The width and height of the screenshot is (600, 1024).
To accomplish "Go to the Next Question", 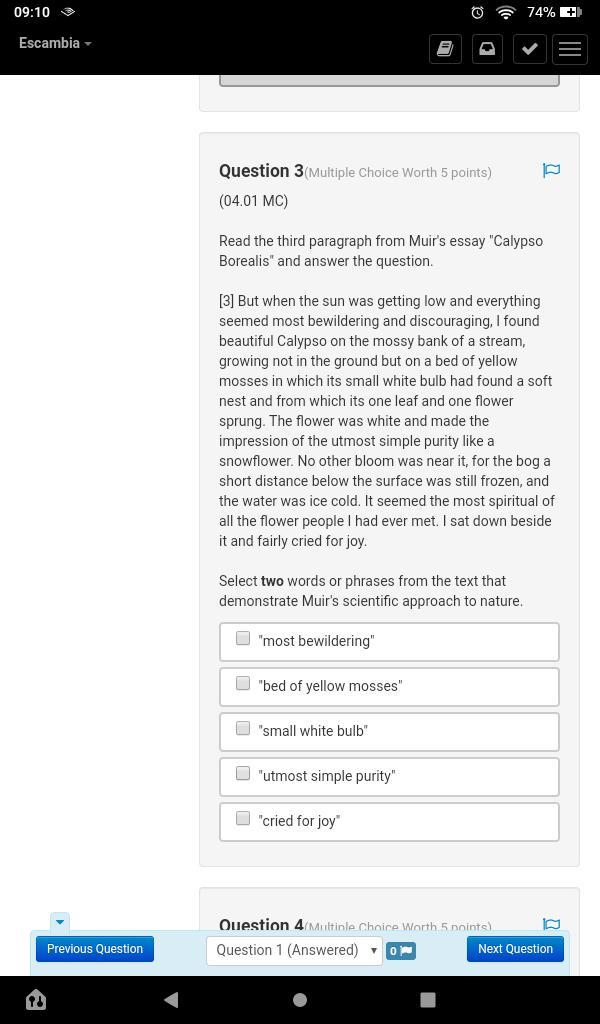I will pos(515,949).
